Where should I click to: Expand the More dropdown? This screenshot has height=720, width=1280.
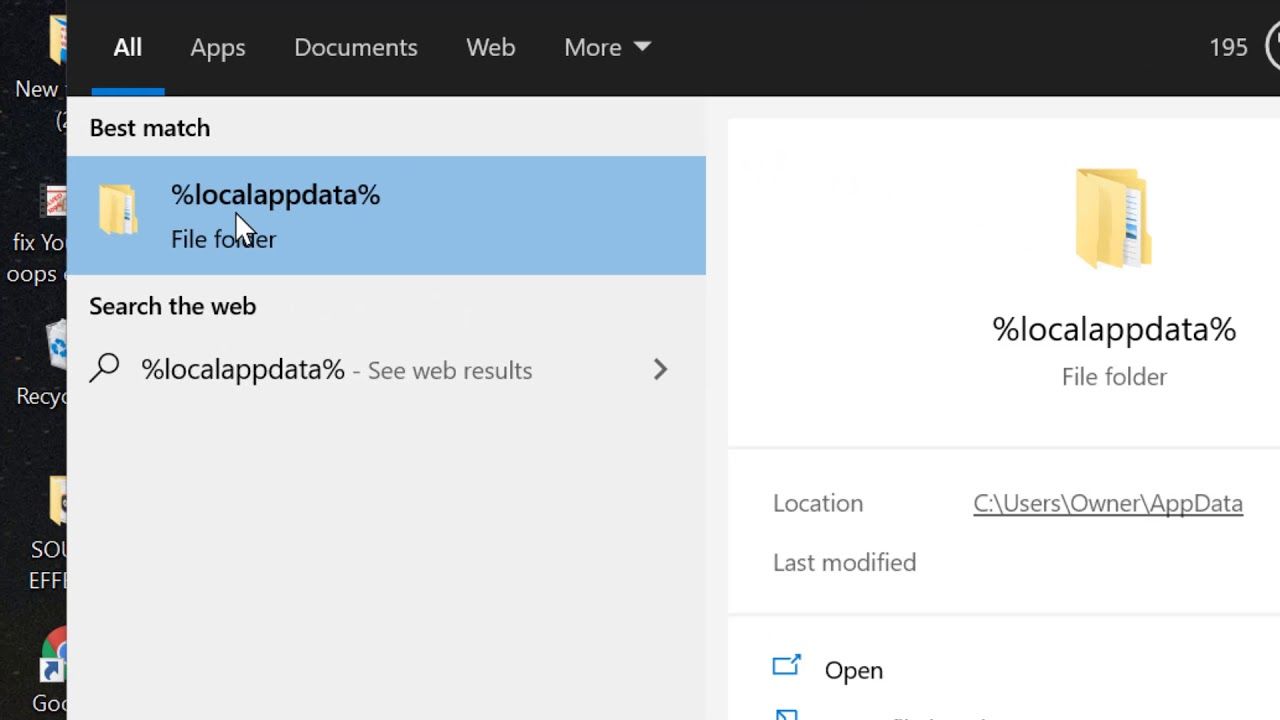[607, 47]
